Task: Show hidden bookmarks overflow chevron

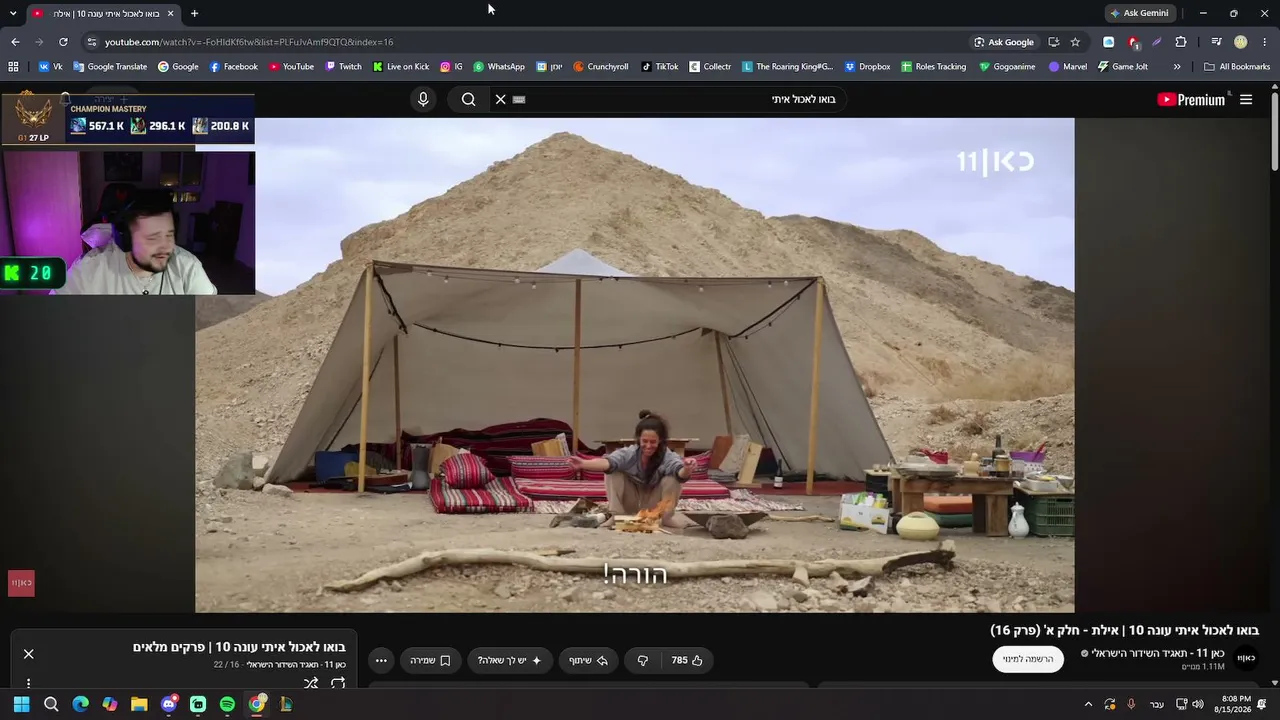Action: tap(1177, 67)
